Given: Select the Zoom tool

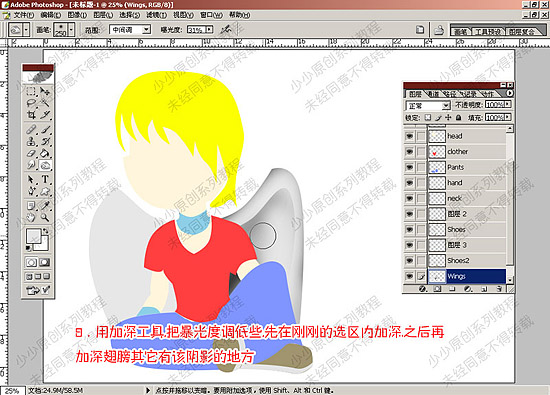Looking at the screenshot, I should pyautogui.click(x=45, y=217).
